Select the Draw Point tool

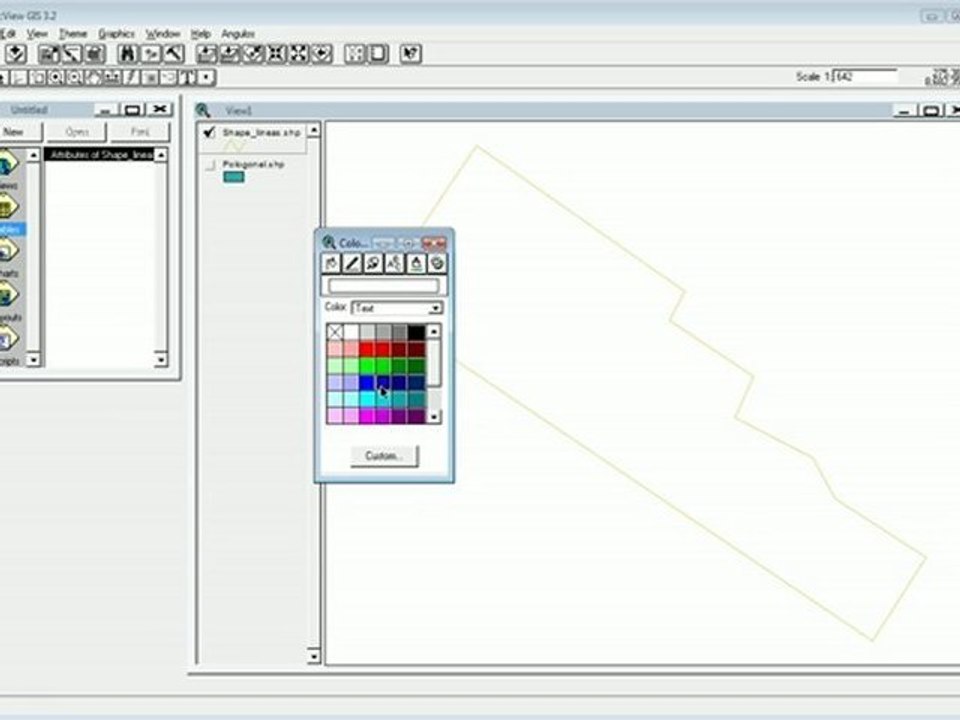coord(206,77)
